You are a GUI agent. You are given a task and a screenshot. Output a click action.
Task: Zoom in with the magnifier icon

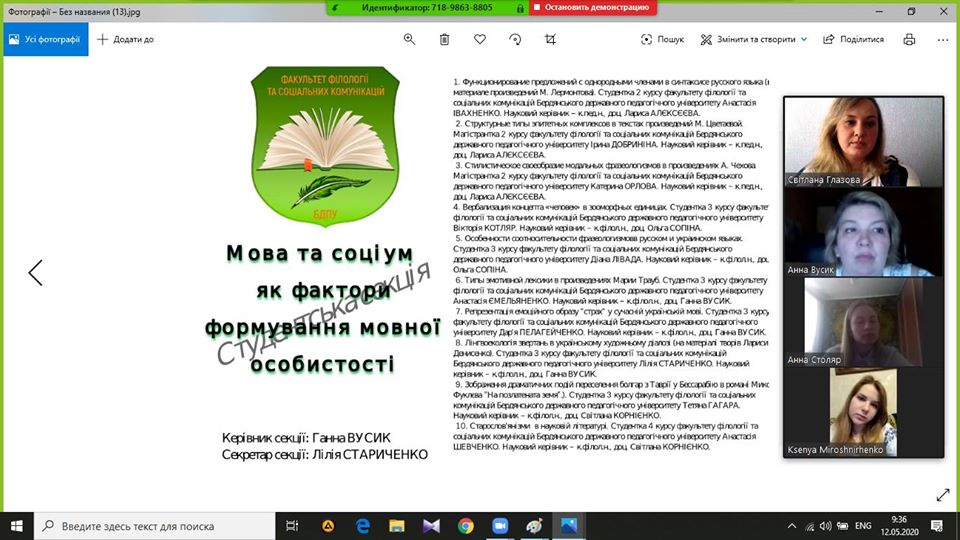point(410,39)
